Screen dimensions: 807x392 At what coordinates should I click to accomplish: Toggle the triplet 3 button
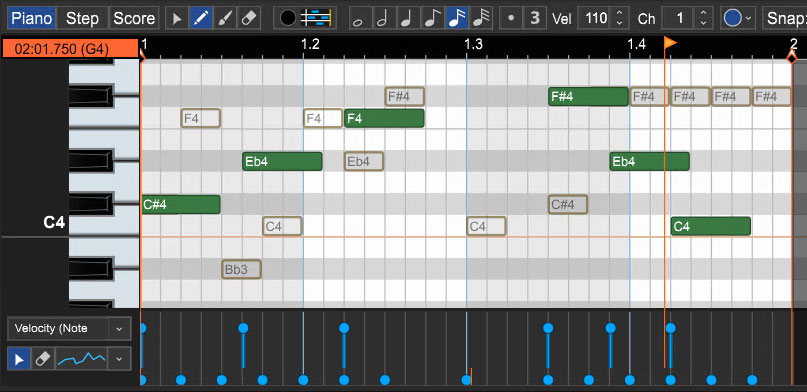click(x=535, y=19)
